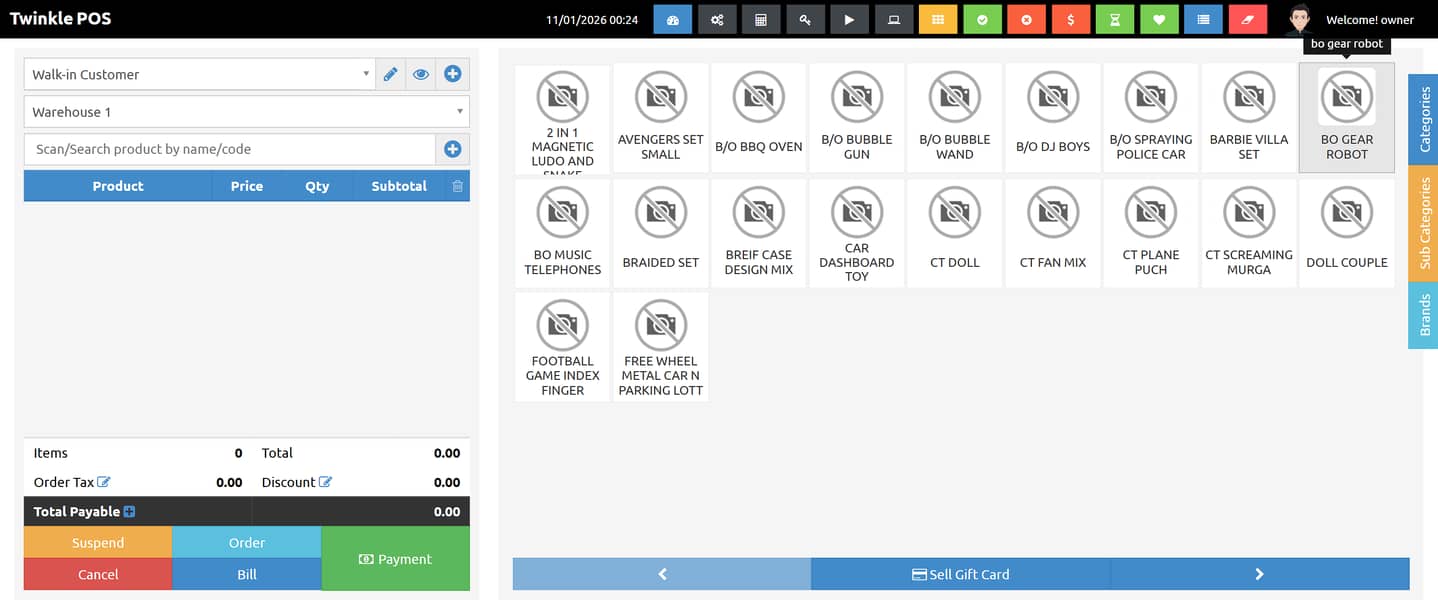
Task: Add B/O DJ BOYS product
Action: (1053, 118)
